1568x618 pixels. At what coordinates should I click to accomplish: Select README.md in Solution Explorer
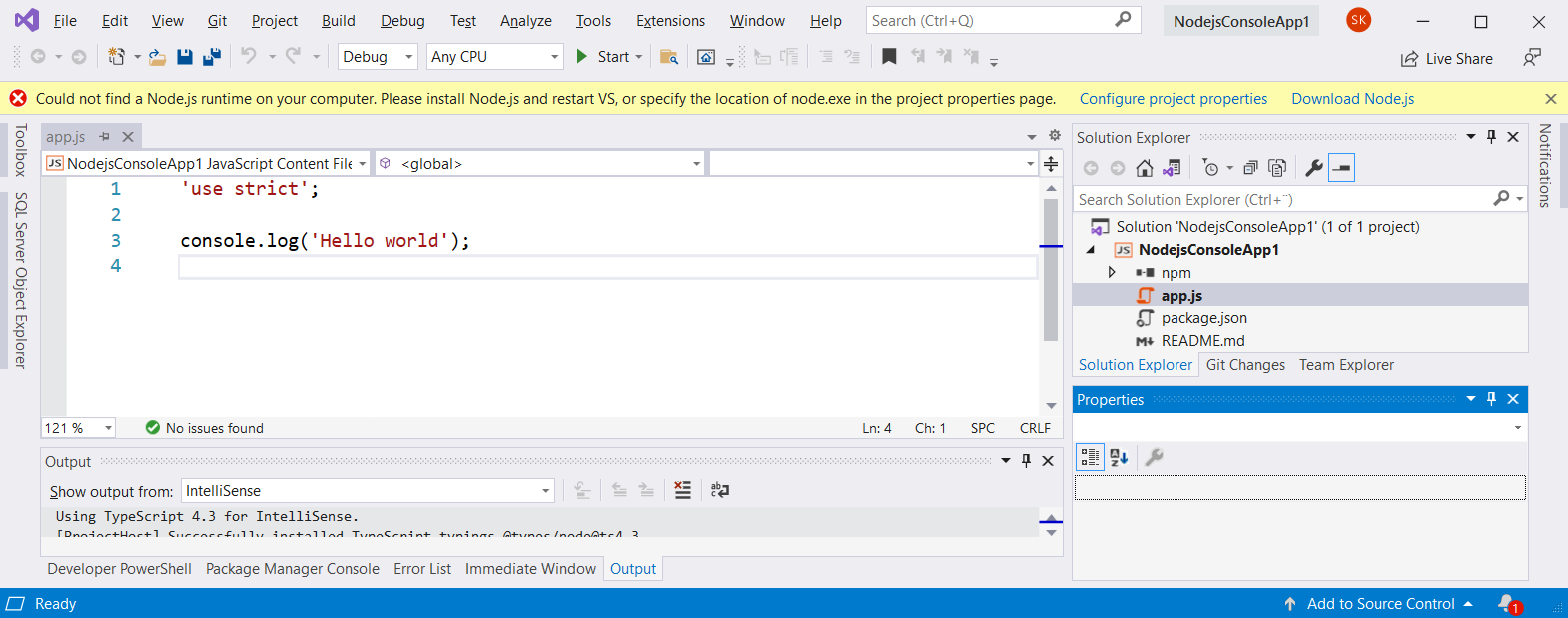point(1202,341)
